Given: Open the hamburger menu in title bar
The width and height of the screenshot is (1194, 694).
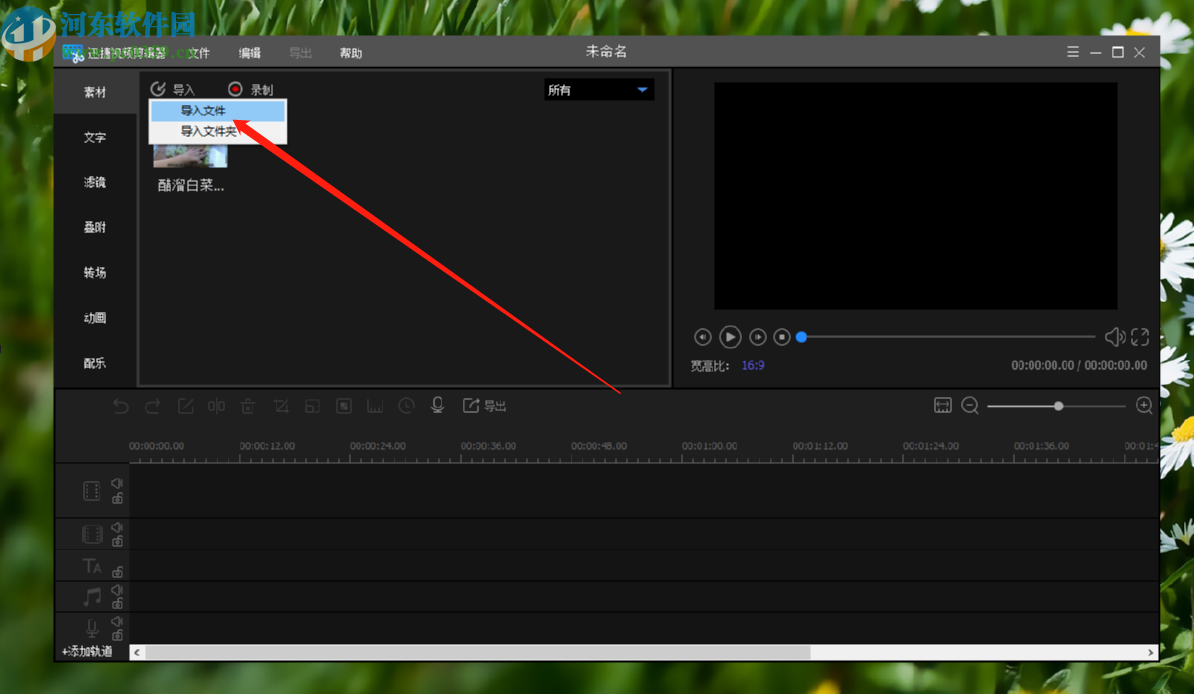Looking at the screenshot, I should click(x=1072, y=52).
